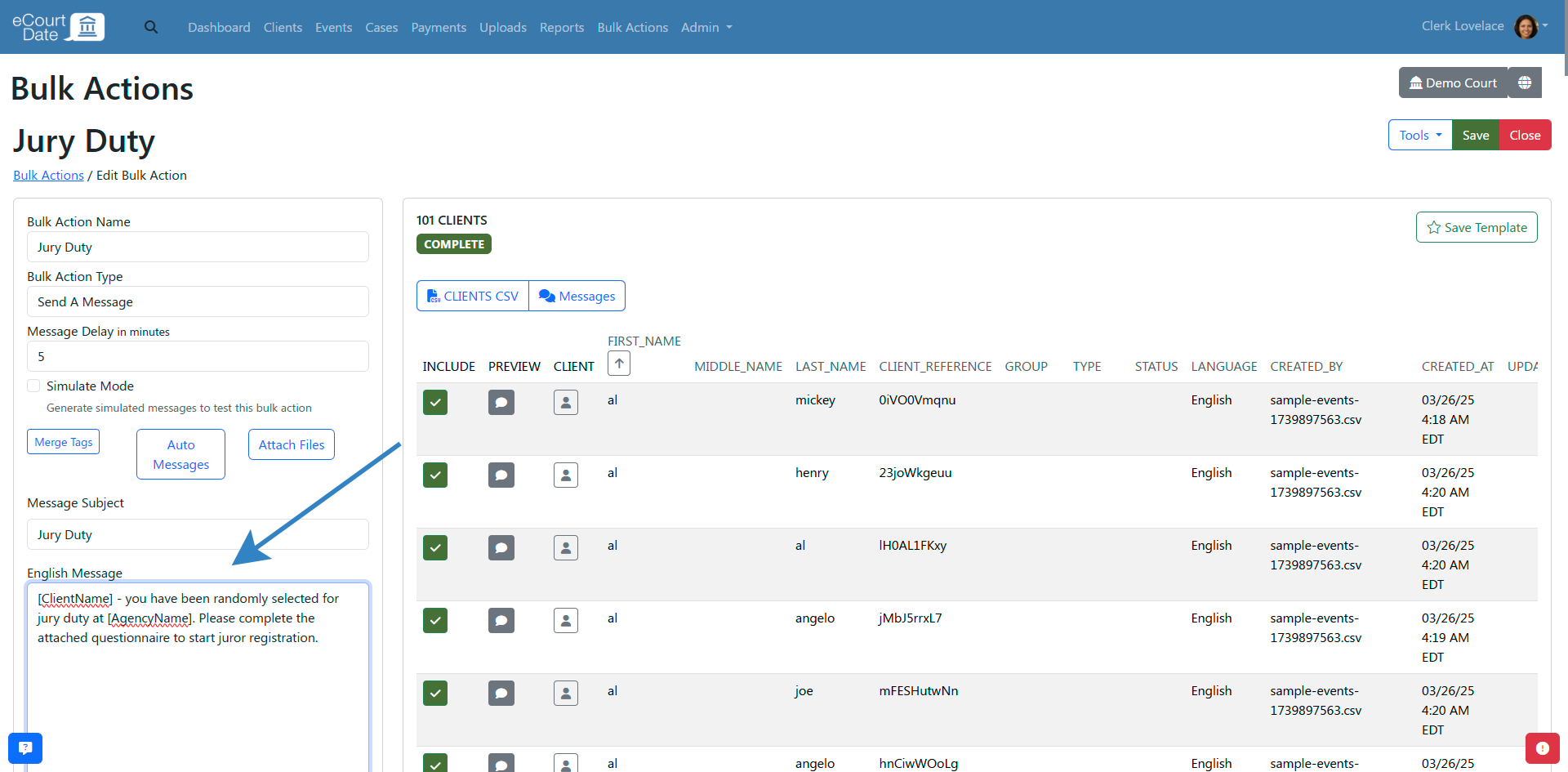Open Cases in navbar
The width and height of the screenshot is (1568, 772).
coord(381,27)
